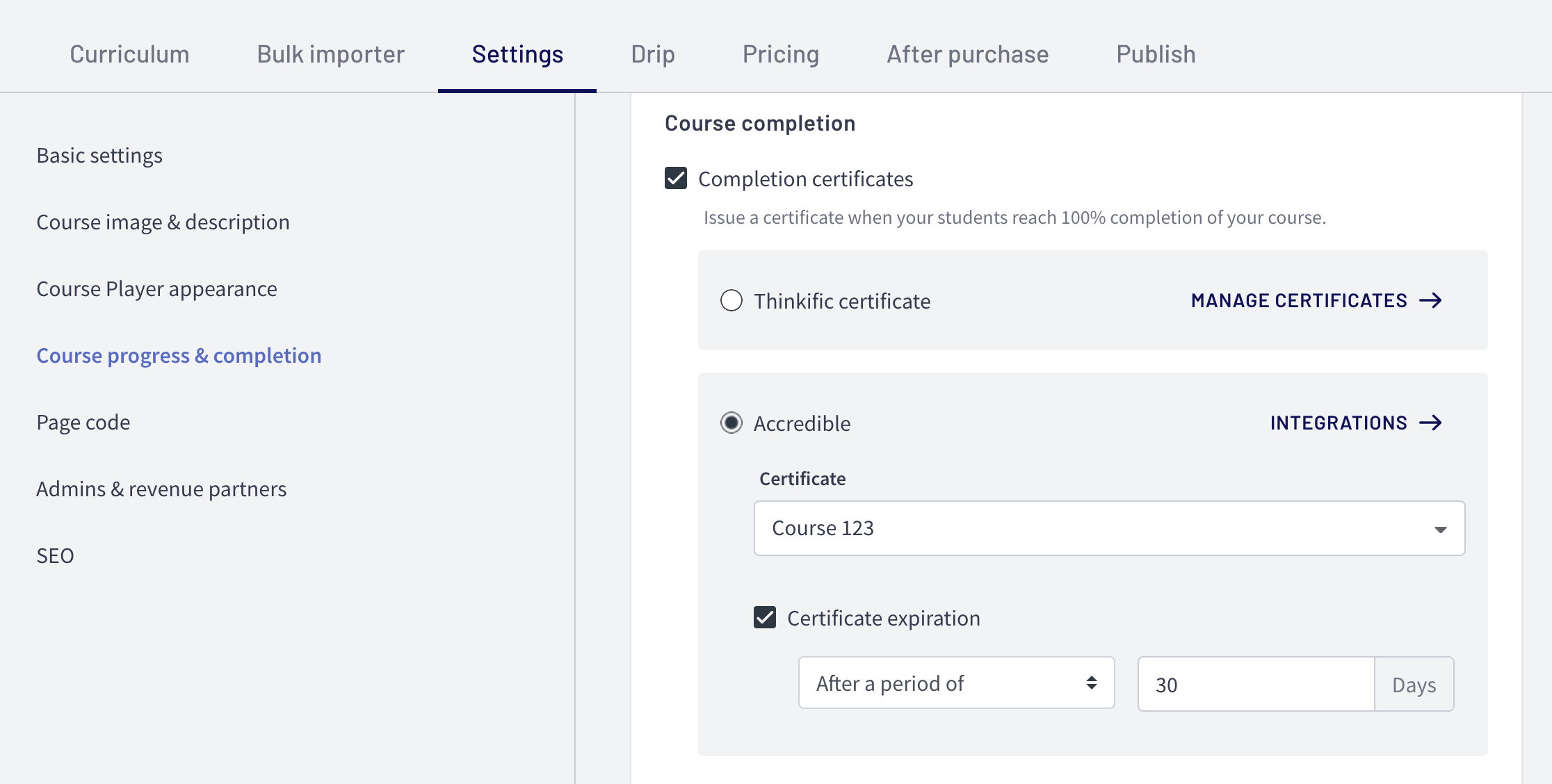1552x784 pixels.
Task: Click the INTEGRATIONS link
Action: (x=1339, y=423)
